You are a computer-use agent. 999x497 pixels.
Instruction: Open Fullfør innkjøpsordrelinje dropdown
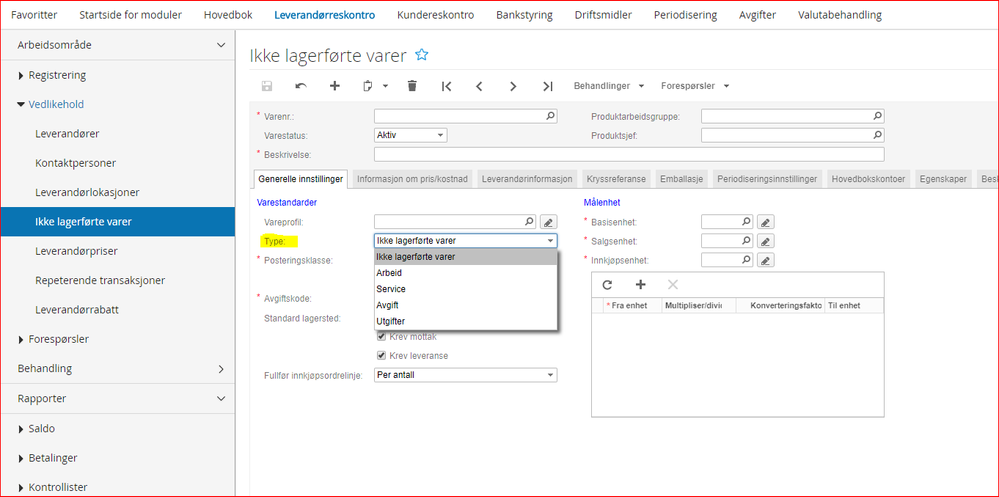(465, 375)
